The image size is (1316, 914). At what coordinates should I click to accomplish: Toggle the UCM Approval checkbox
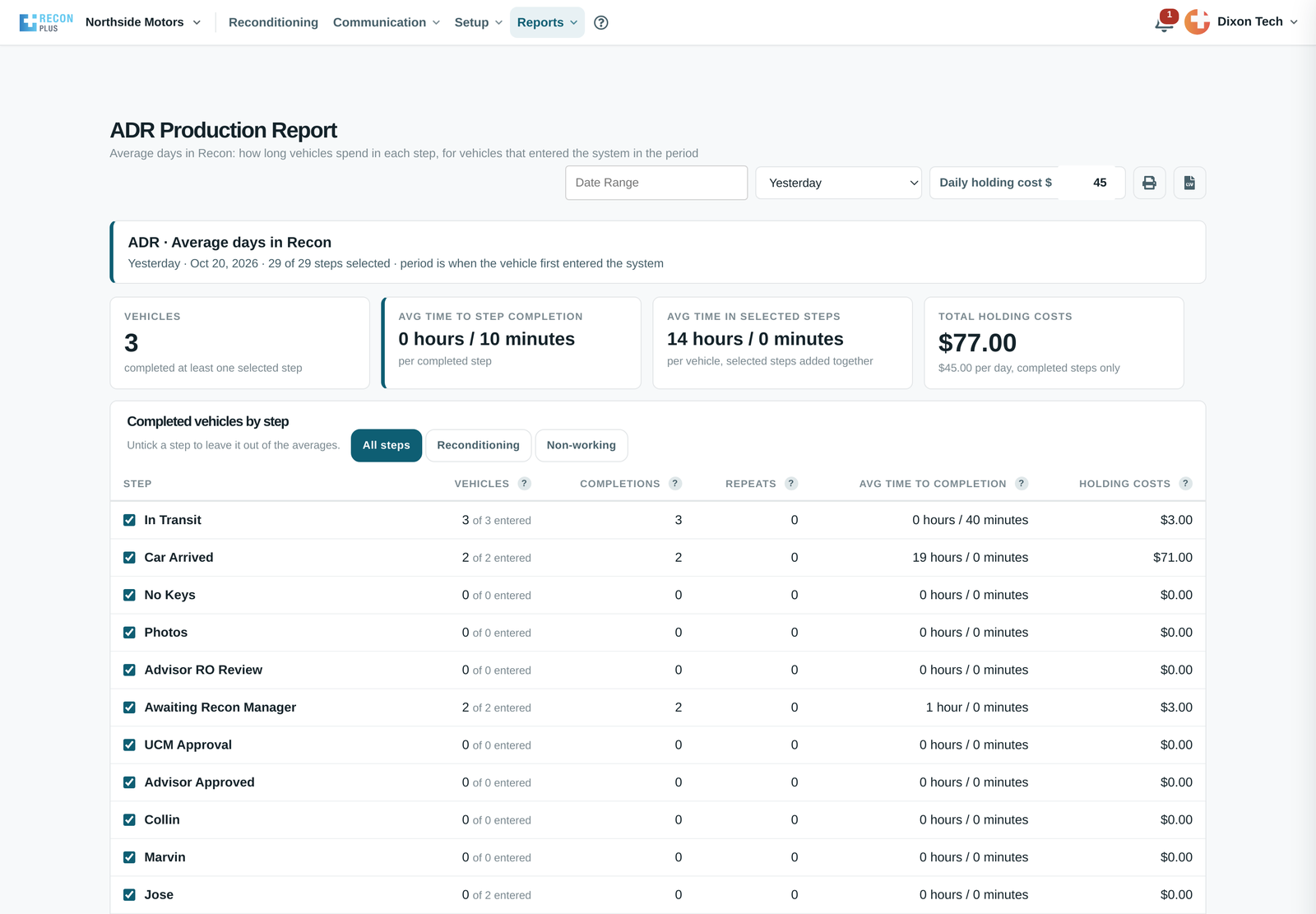point(129,745)
